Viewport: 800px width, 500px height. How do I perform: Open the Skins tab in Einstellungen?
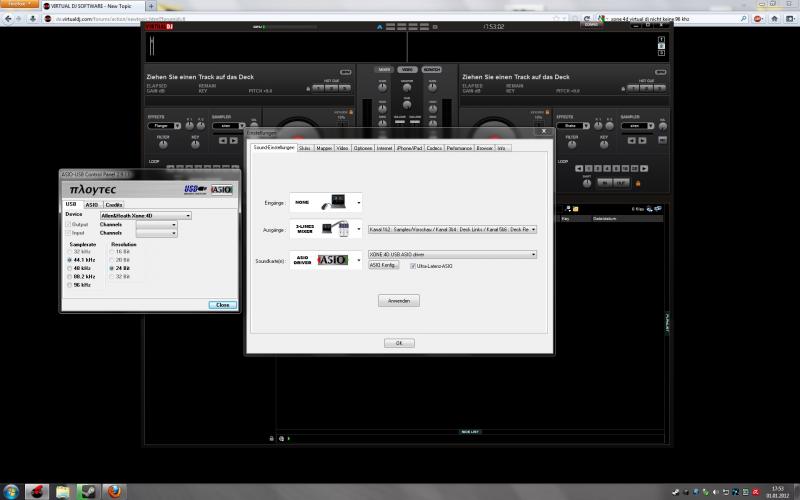pos(304,148)
